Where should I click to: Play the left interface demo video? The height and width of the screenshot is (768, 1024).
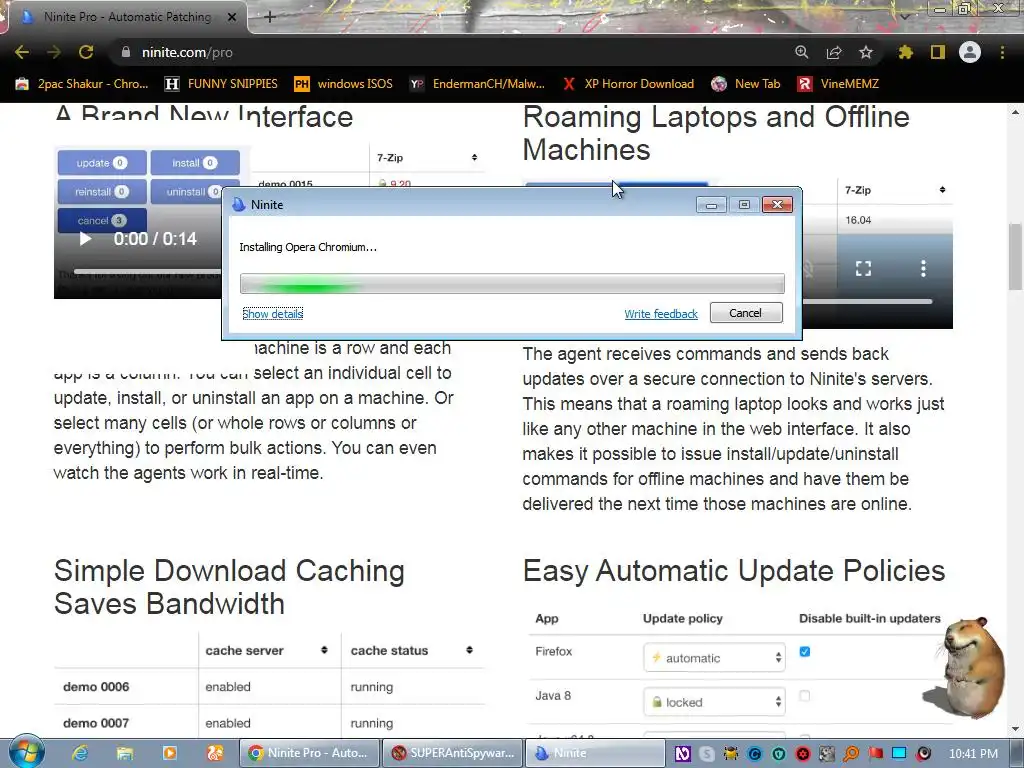(85, 239)
